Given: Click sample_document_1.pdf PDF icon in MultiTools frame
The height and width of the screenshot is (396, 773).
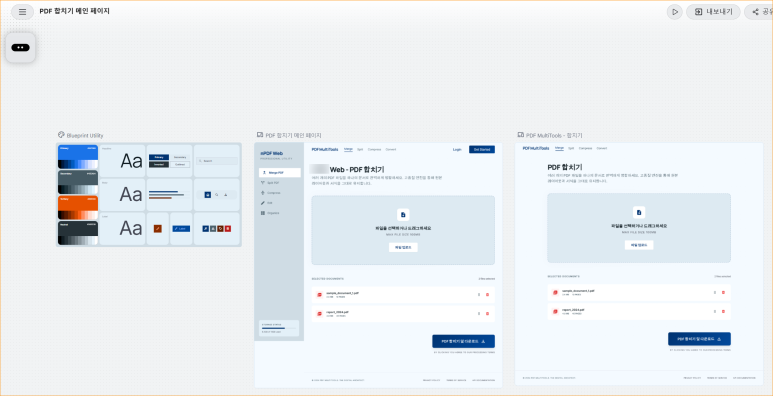Looking at the screenshot, I should coord(556,292).
